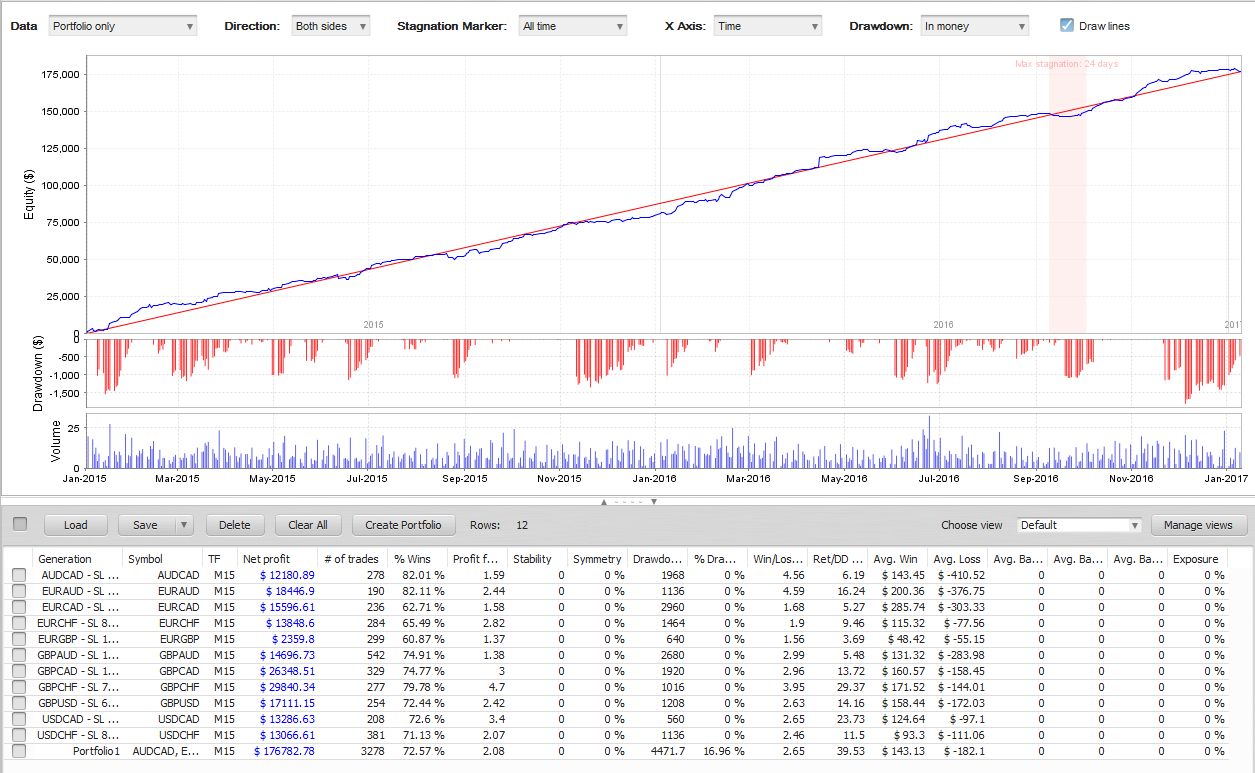Image resolution: width=1255 pixels, height=773 pixels.
Task: Open the Choose view 'Default' dropdown
Action: pyautogui.click(x=1079, y=525)
